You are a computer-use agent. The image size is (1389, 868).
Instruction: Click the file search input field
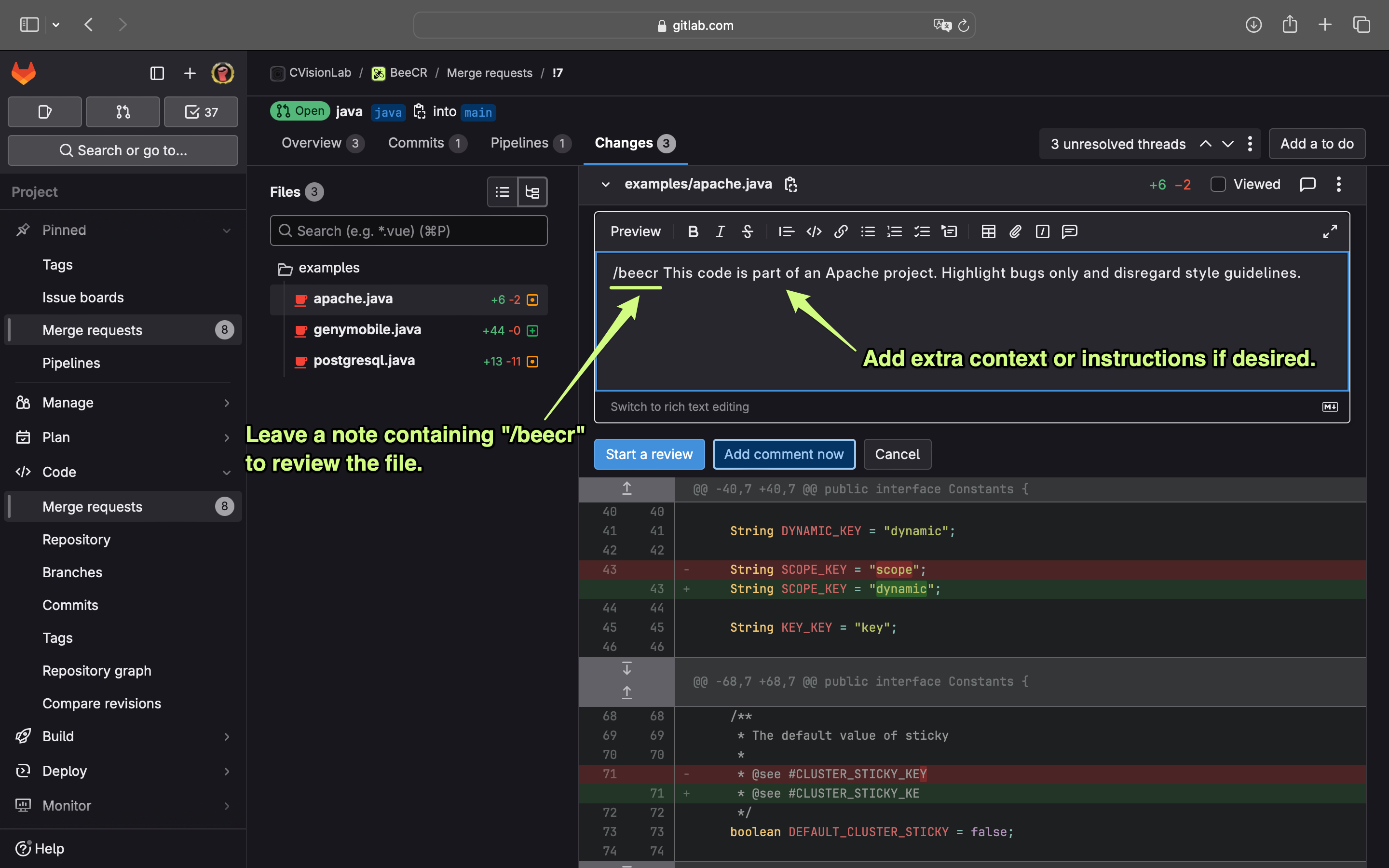pyautogui.click(x=409, y=231)
